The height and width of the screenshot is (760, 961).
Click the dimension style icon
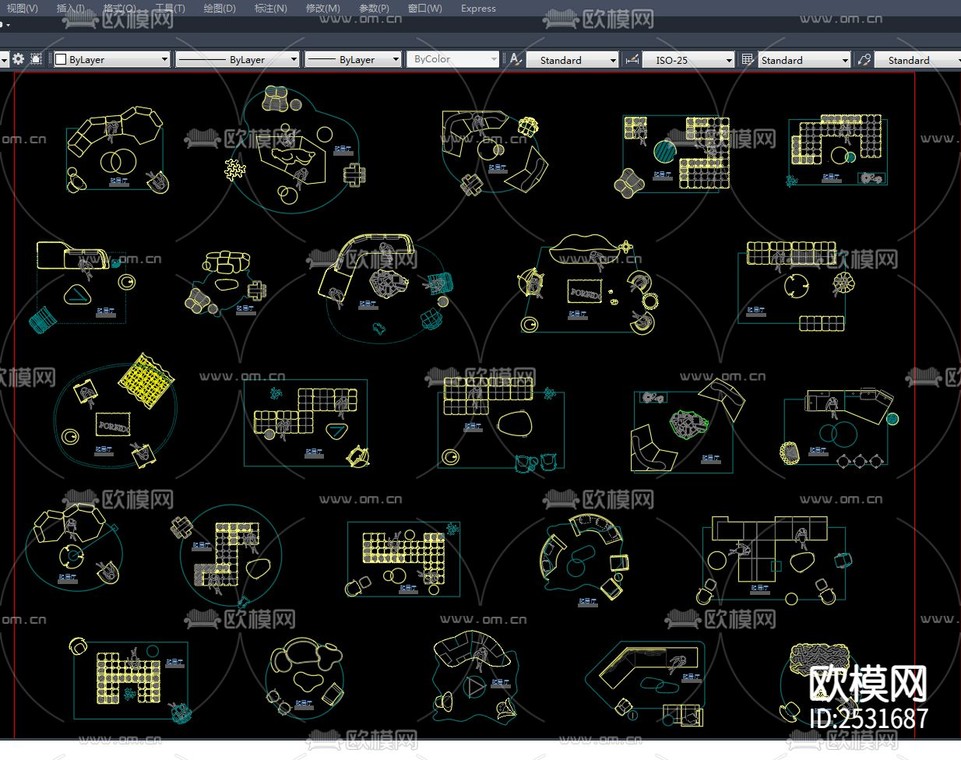click(x=632, y=59)
